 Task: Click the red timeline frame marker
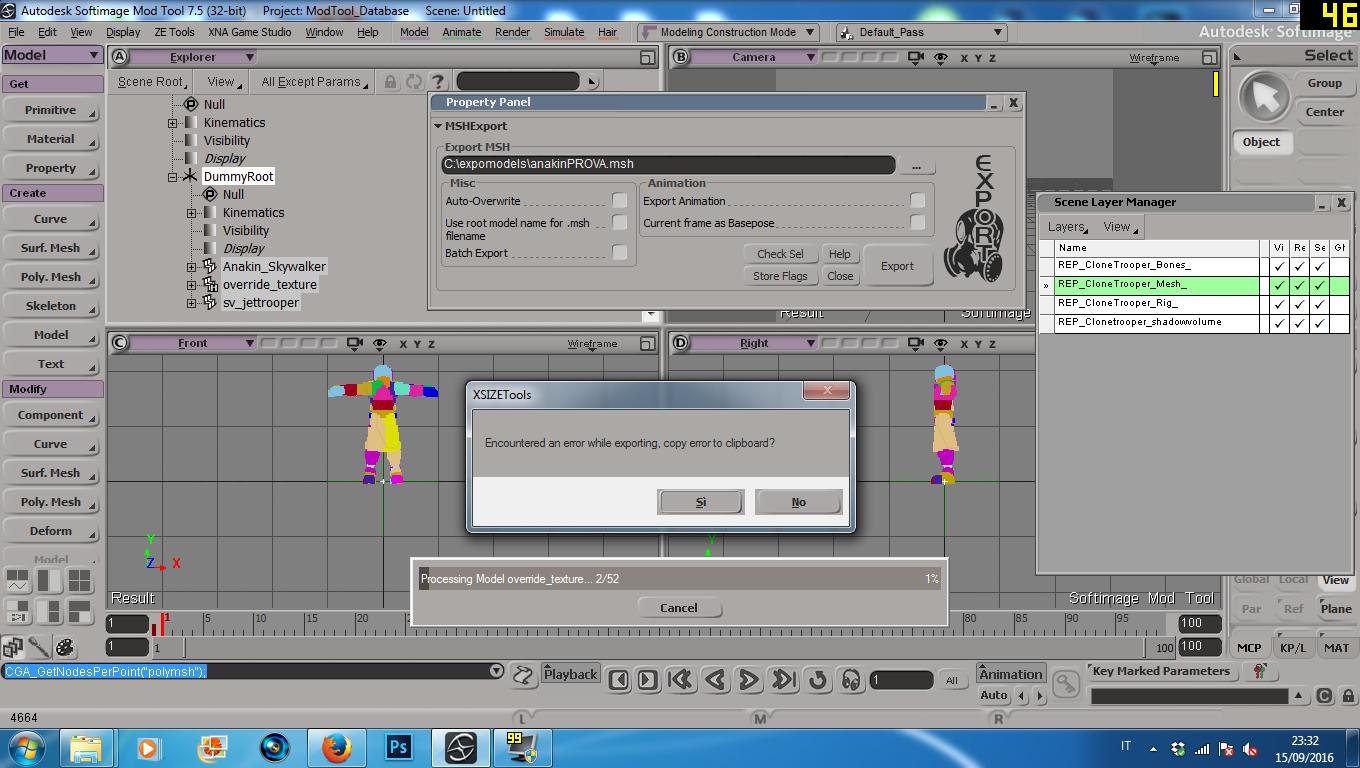[164, 622]
